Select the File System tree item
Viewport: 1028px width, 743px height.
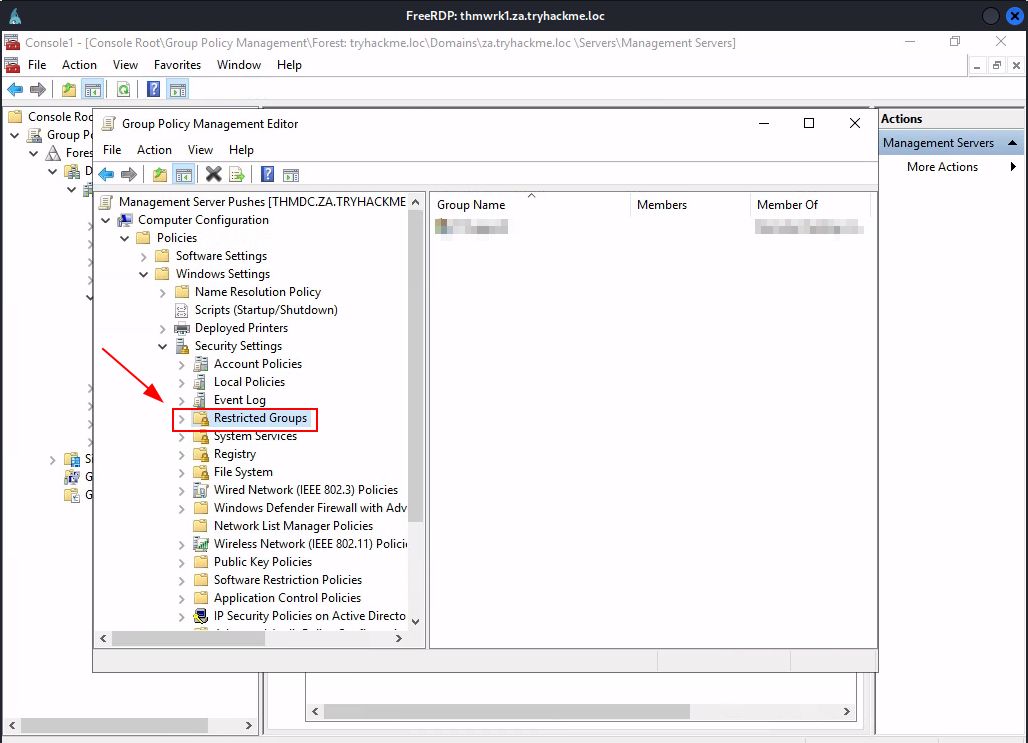click(243, 472)
